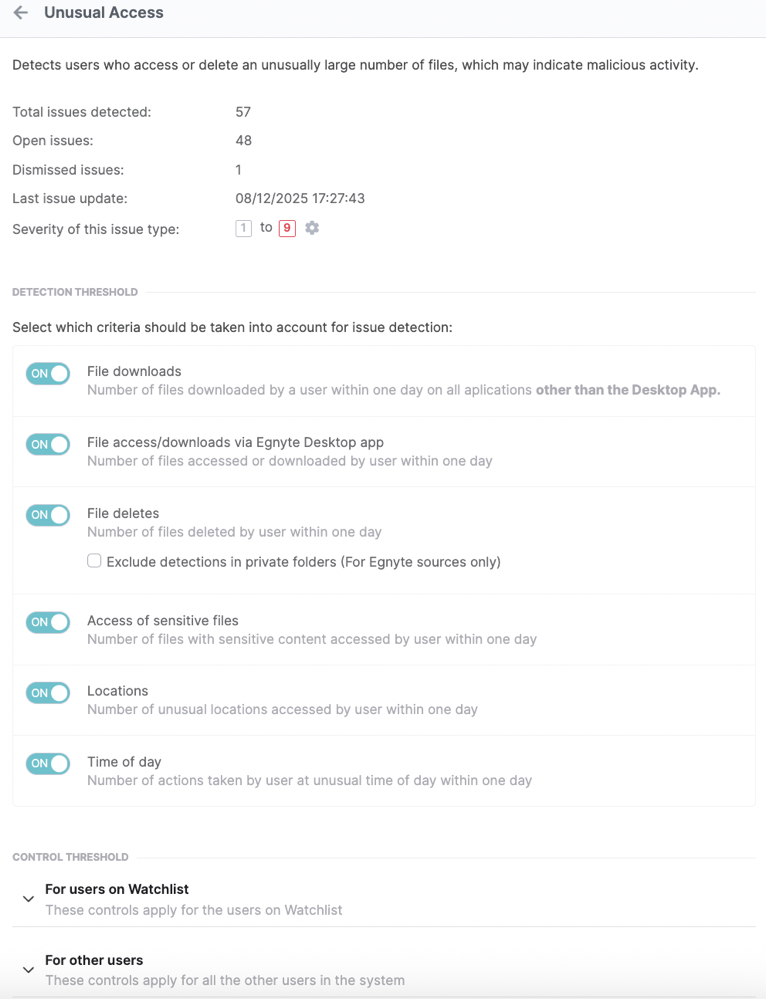Open severity settings gear icon
Viewport: 766px width, 999px height.
[312, 228]
